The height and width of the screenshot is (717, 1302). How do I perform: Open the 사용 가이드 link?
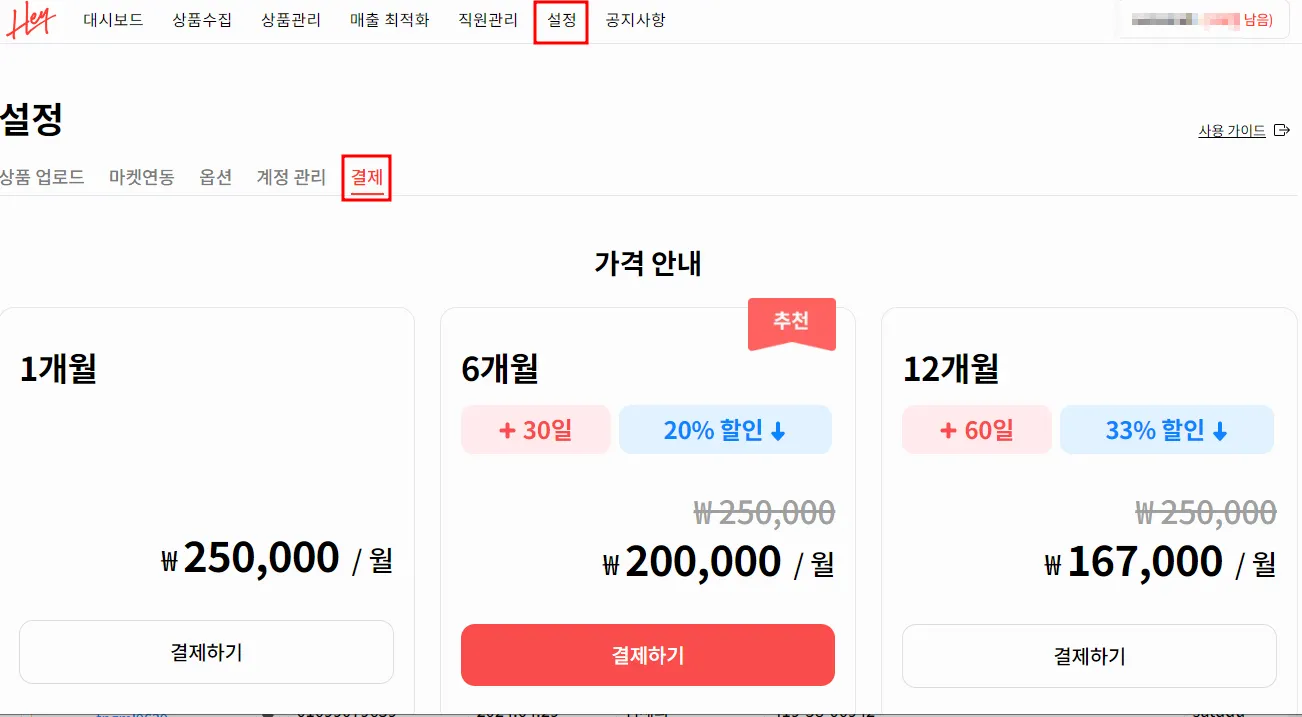click(1232, 131)
